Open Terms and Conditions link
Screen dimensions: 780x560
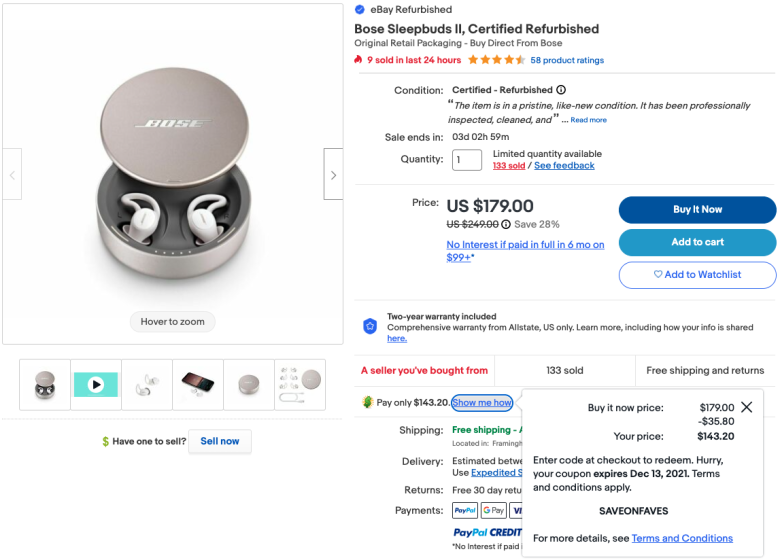tap(682, 538)
